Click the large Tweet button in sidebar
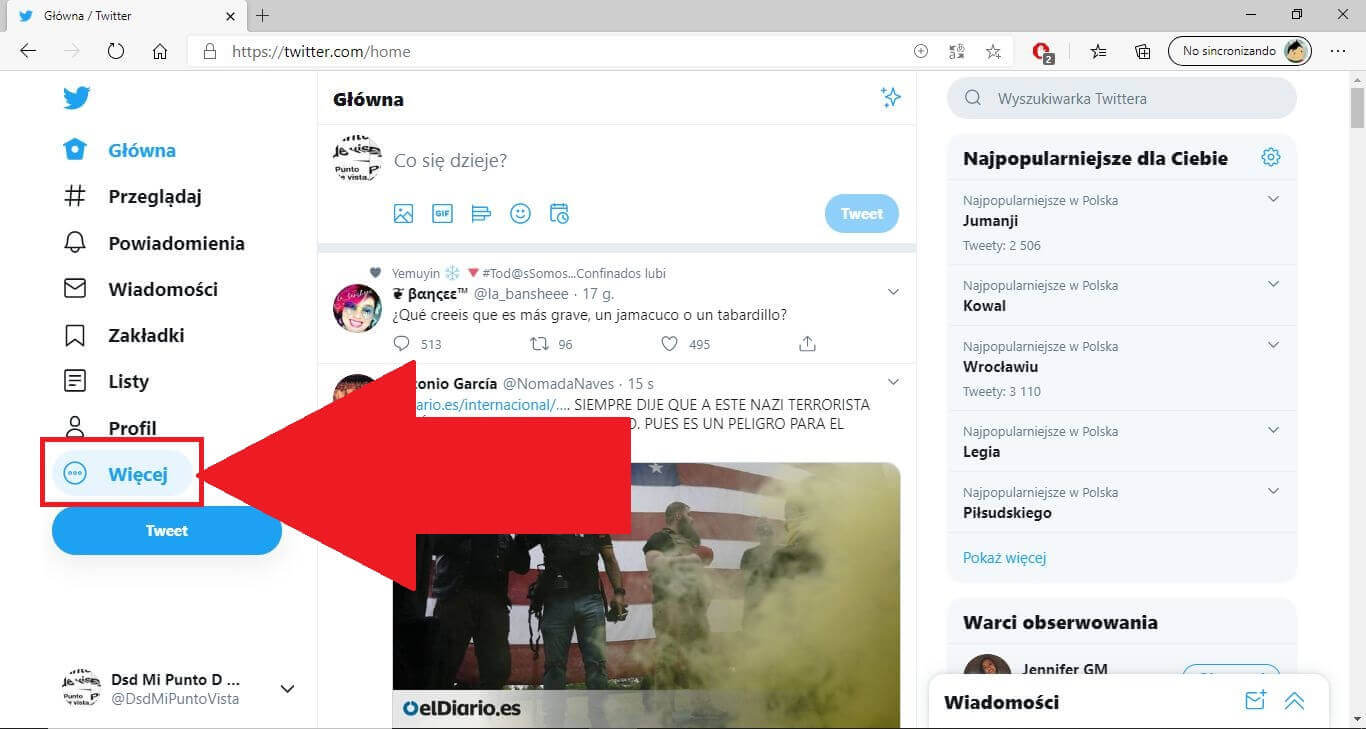 pyautogui.click(x=167, y=531)
